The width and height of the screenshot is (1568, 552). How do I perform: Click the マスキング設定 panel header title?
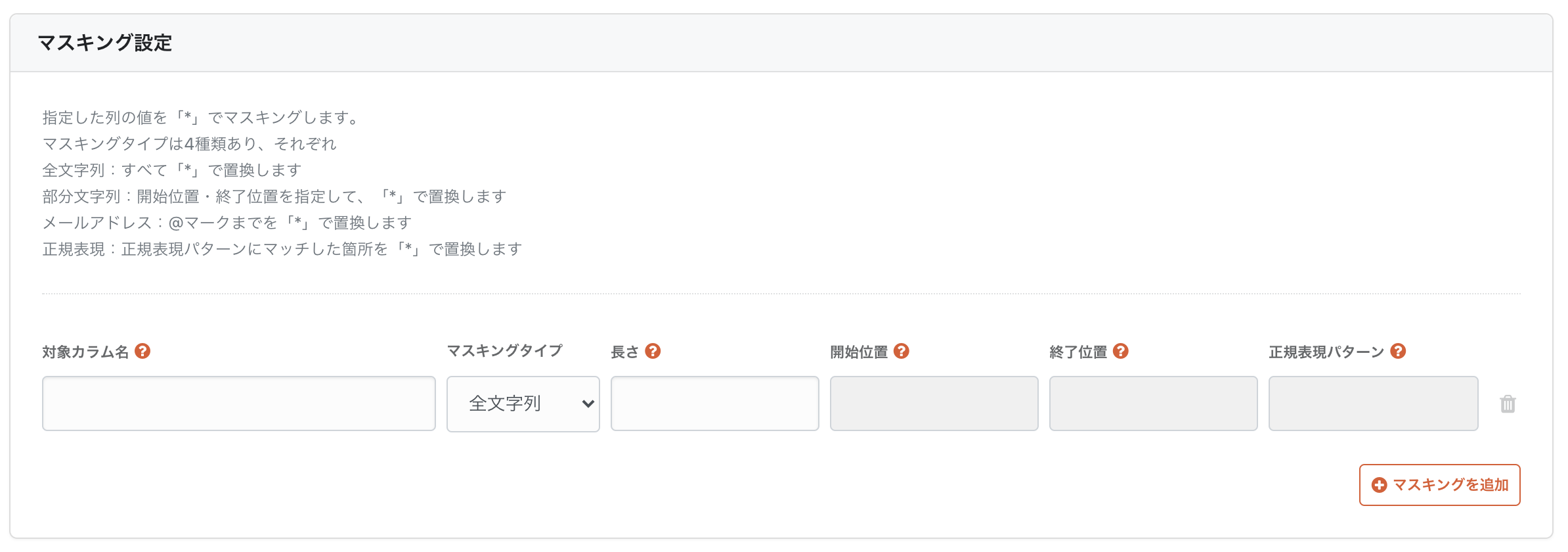[x=105, y=43]
